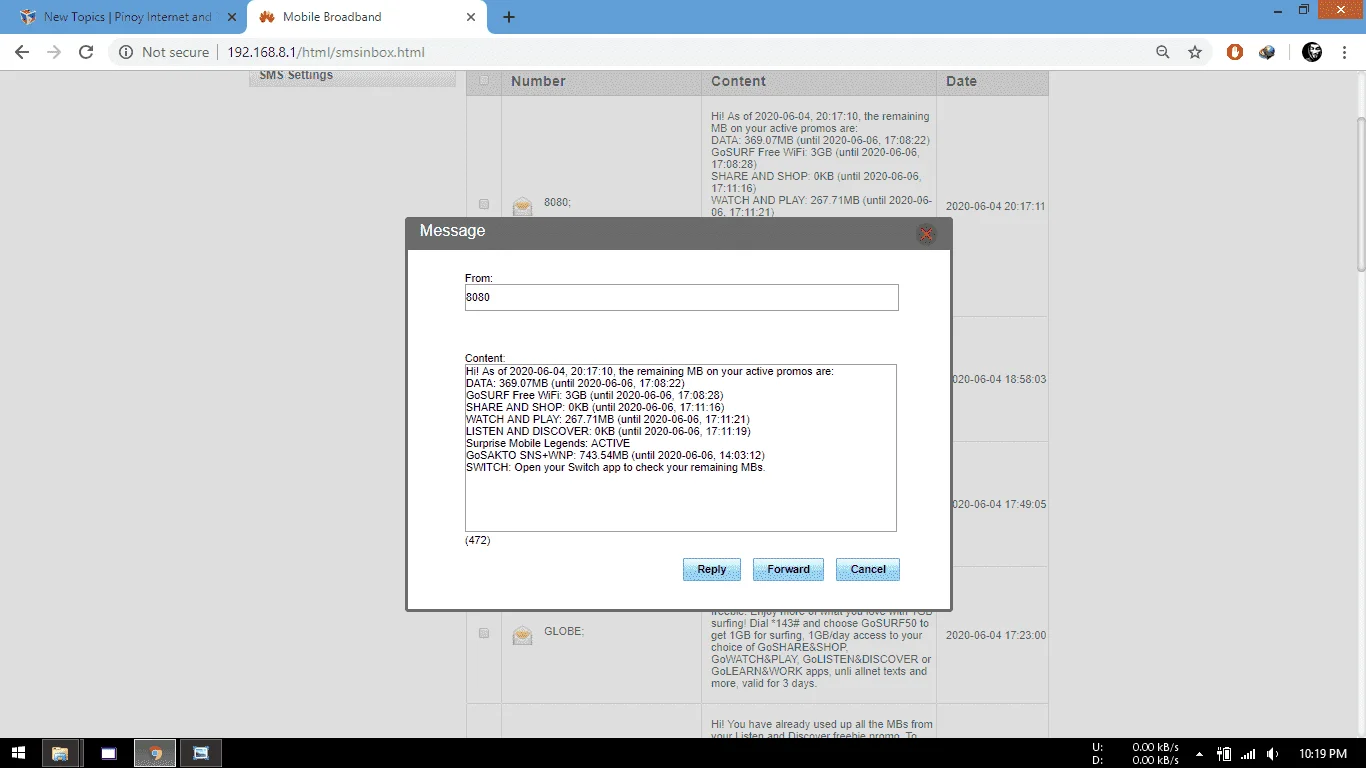View site information for Not secure
1366x768 pixels.
pyautogui.click(x=164, y=52)
